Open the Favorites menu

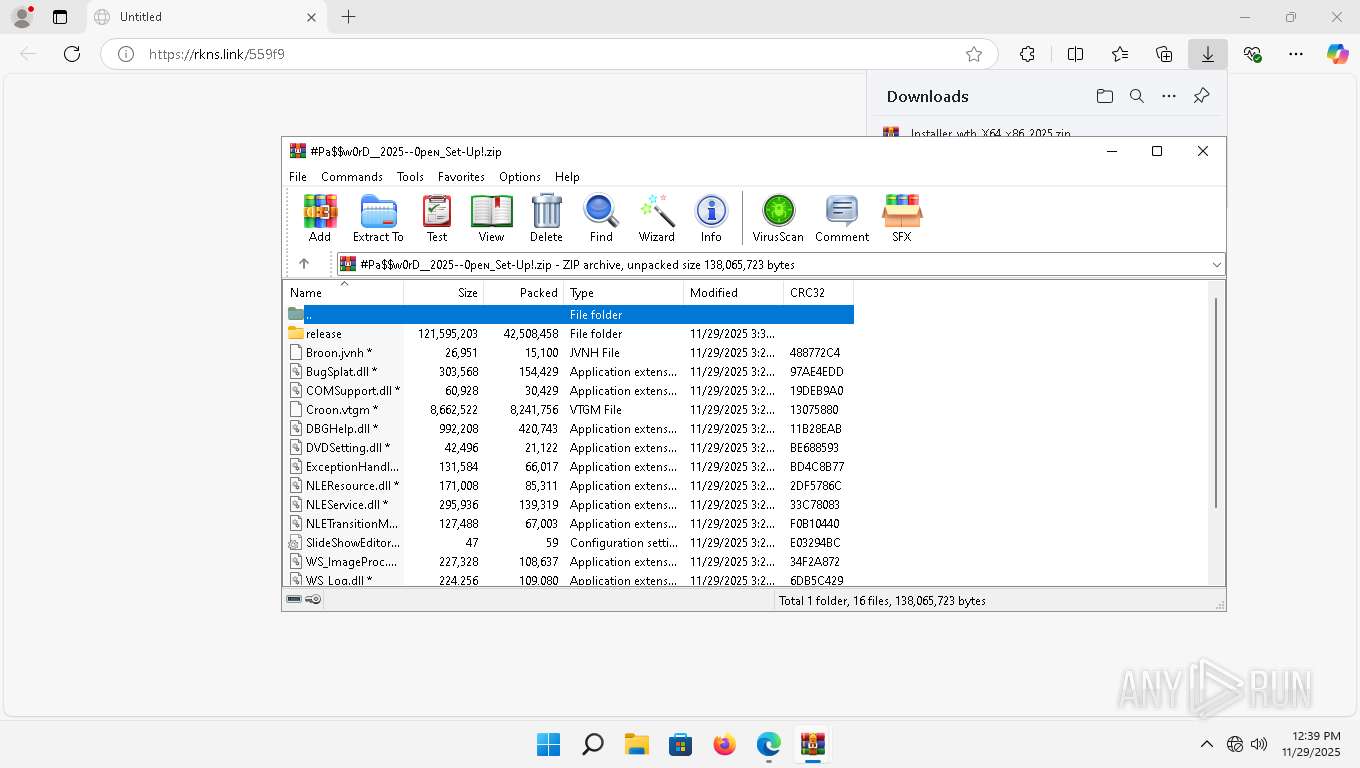pyautogui.click(x=461, y=176)
